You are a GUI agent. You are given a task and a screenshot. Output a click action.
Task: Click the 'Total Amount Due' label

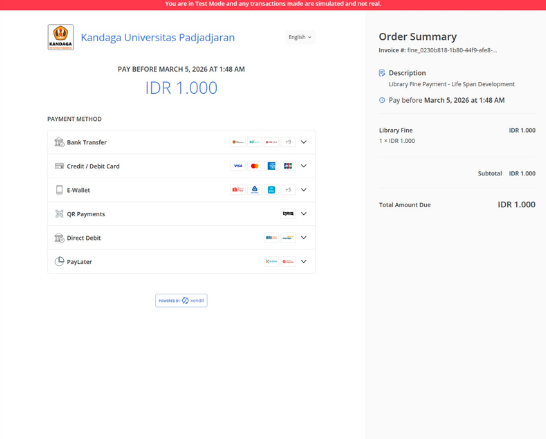(405, 205)
